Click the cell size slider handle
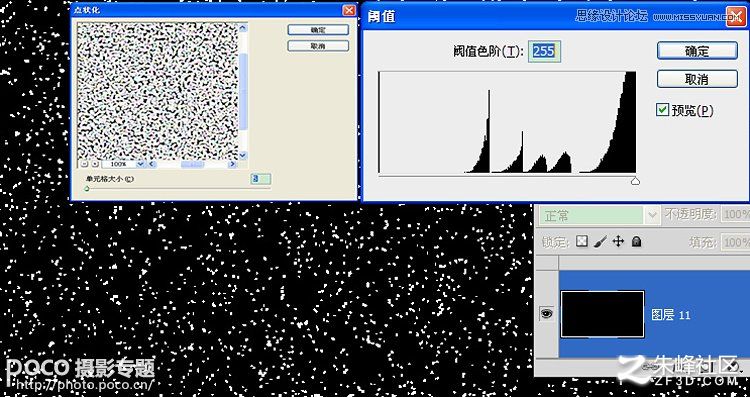750x397 pixels. [87, 188]
